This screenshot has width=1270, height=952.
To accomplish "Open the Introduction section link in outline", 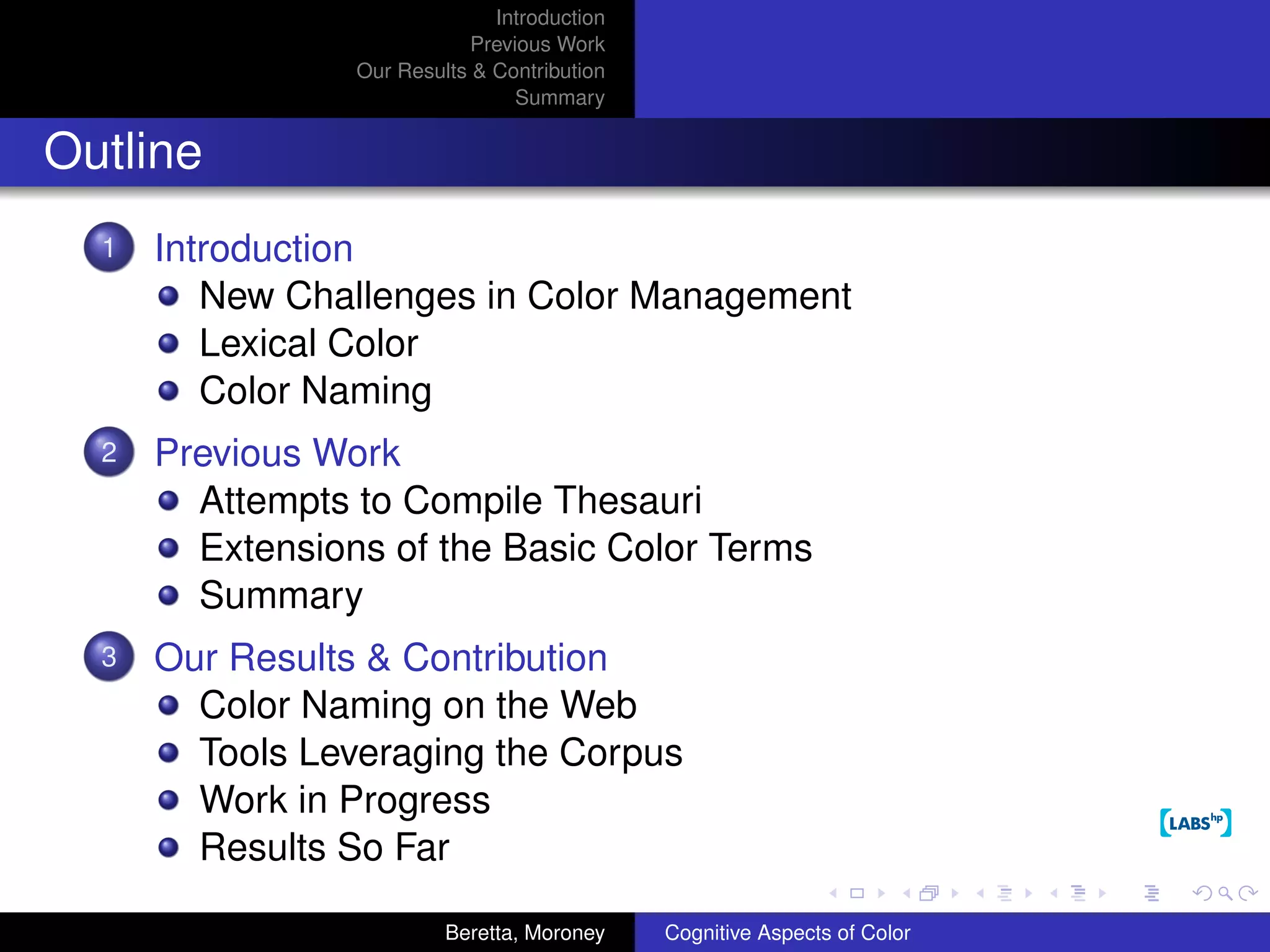I will pyautogui.click(x=254, y=249).
